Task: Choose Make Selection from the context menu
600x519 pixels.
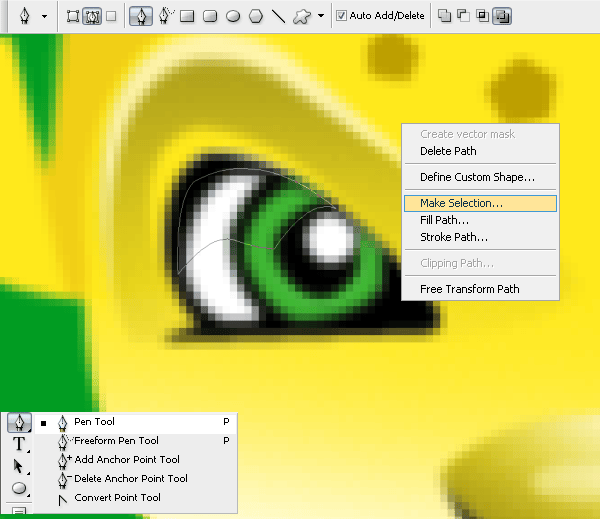Action: (x=461, y=203)
